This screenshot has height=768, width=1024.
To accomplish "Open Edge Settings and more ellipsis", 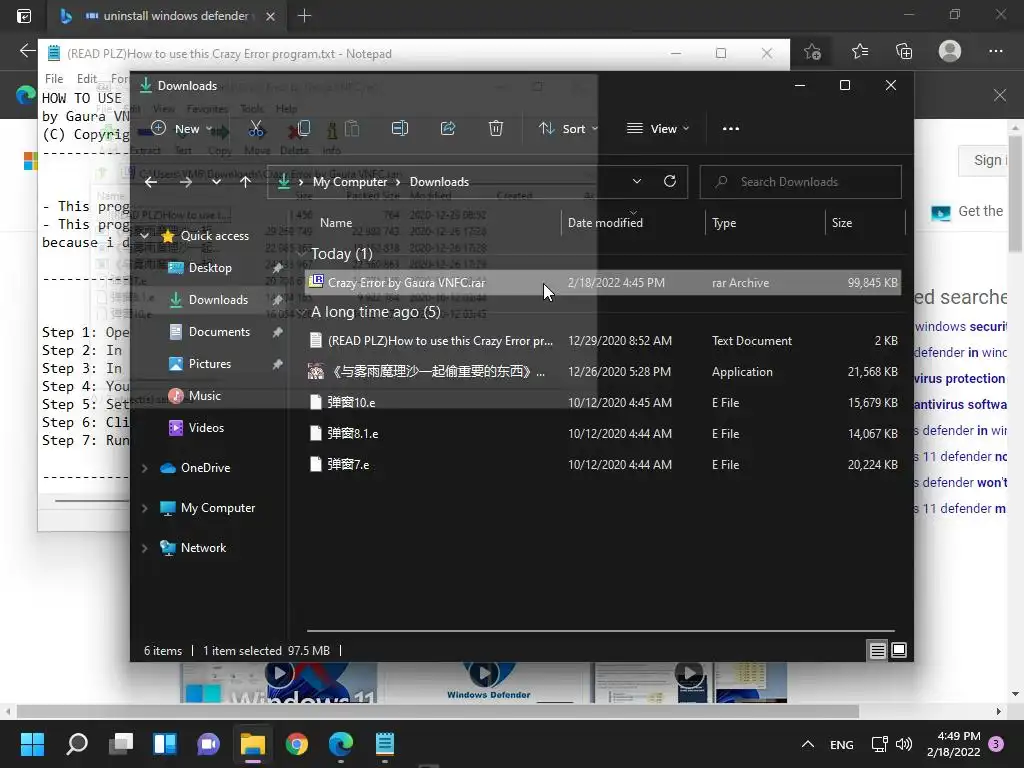I will [995, 51].
